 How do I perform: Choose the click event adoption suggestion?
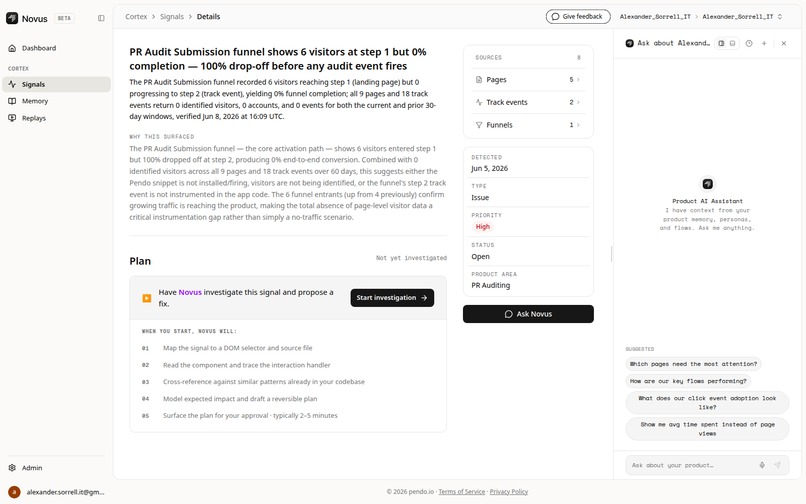(707, 403)
